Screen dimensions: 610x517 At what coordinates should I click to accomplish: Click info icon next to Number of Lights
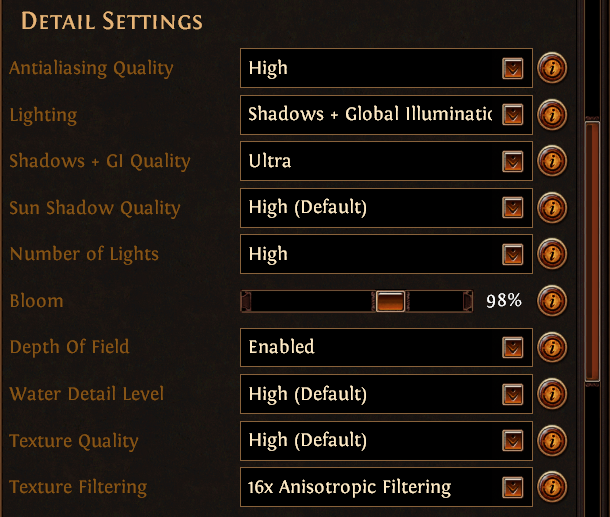[552, 254]
